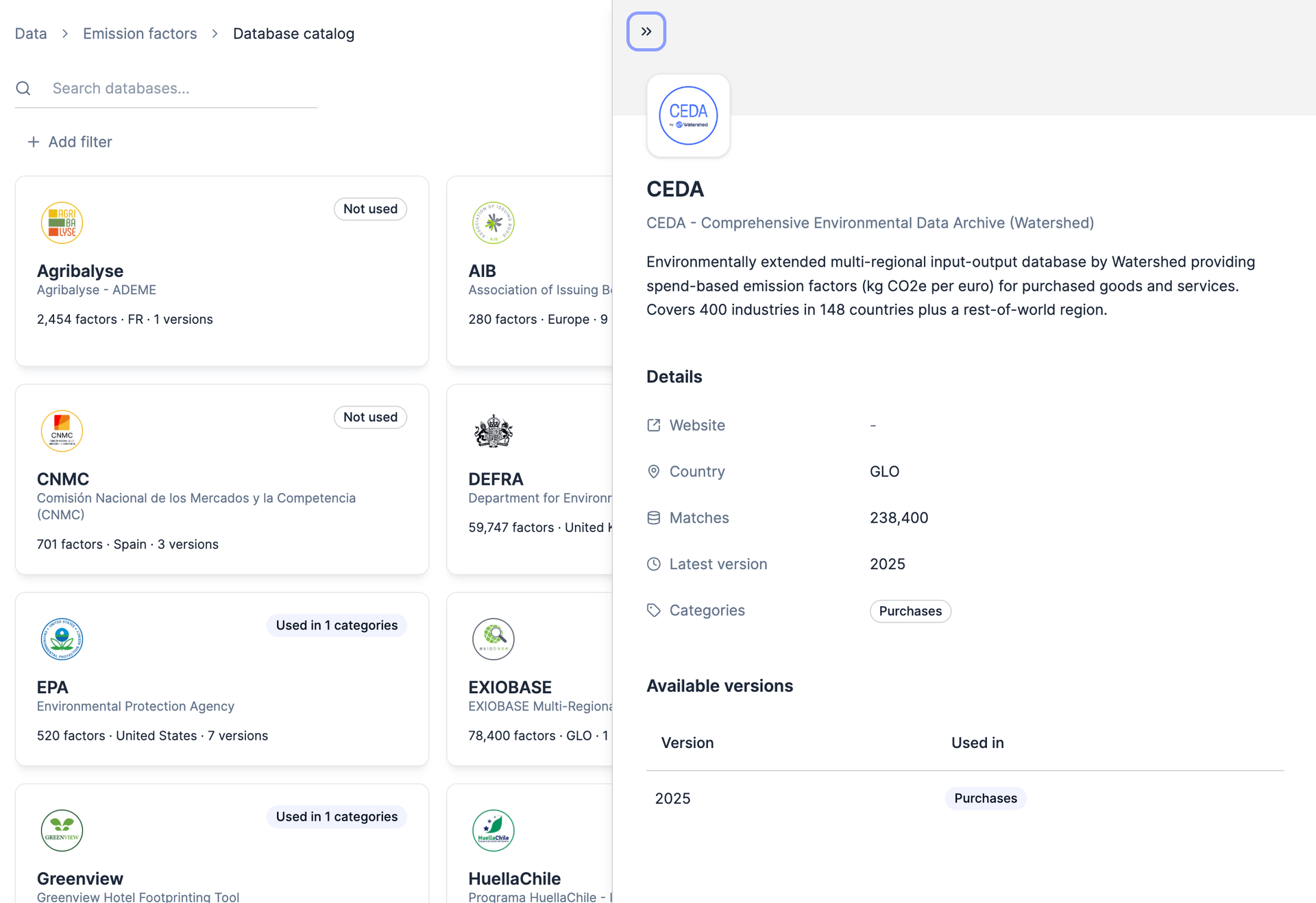This screenshot has height=903, width=1316.
Task: Click the 2025 version row cell
Action: click(x=672, y=798)
